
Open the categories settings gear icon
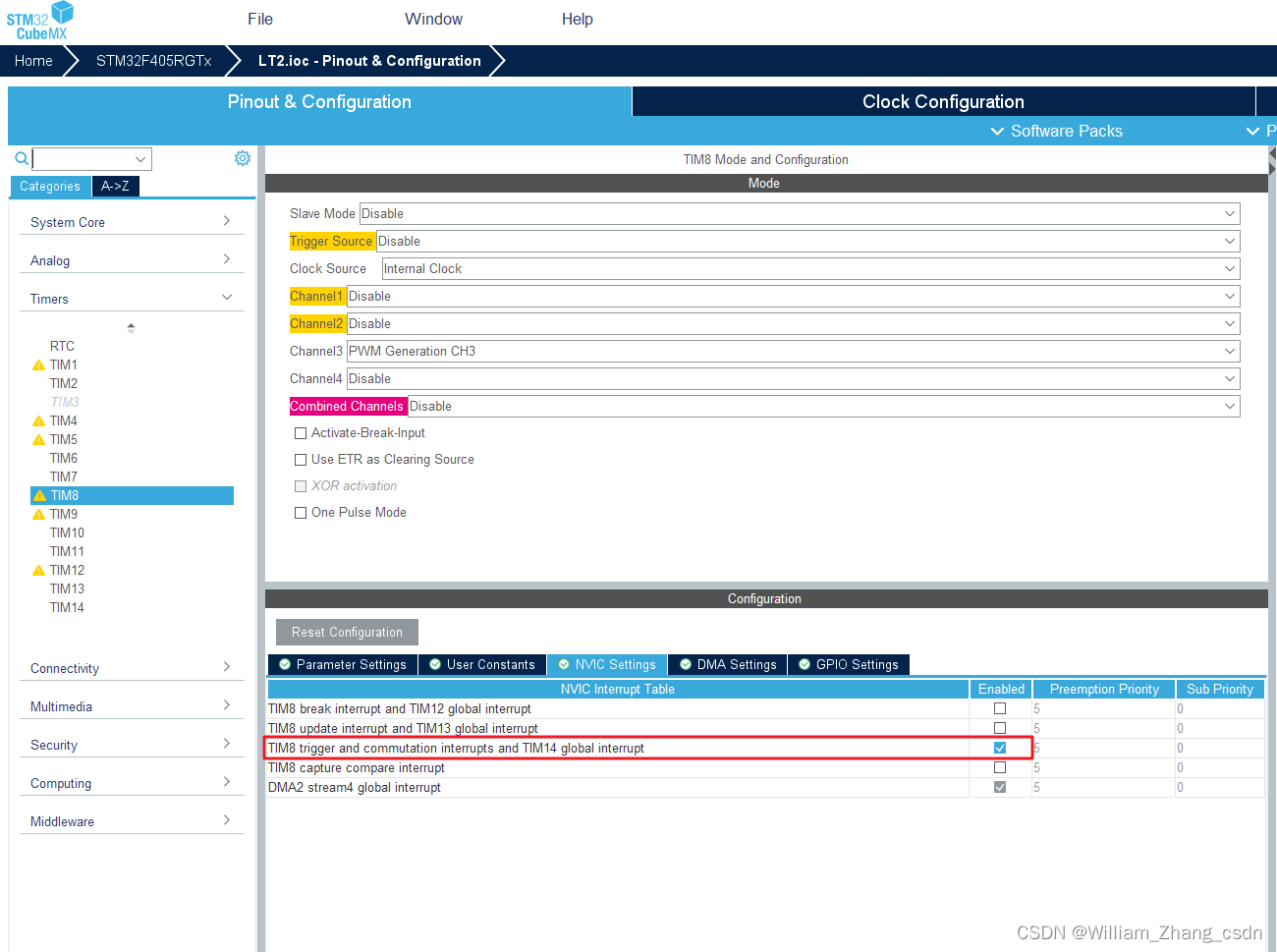[243, 158]
